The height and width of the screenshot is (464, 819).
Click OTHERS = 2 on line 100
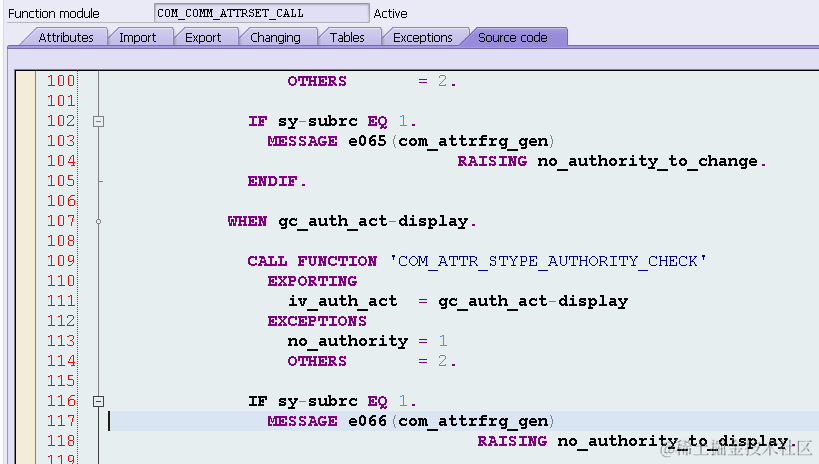coord(372,81)
